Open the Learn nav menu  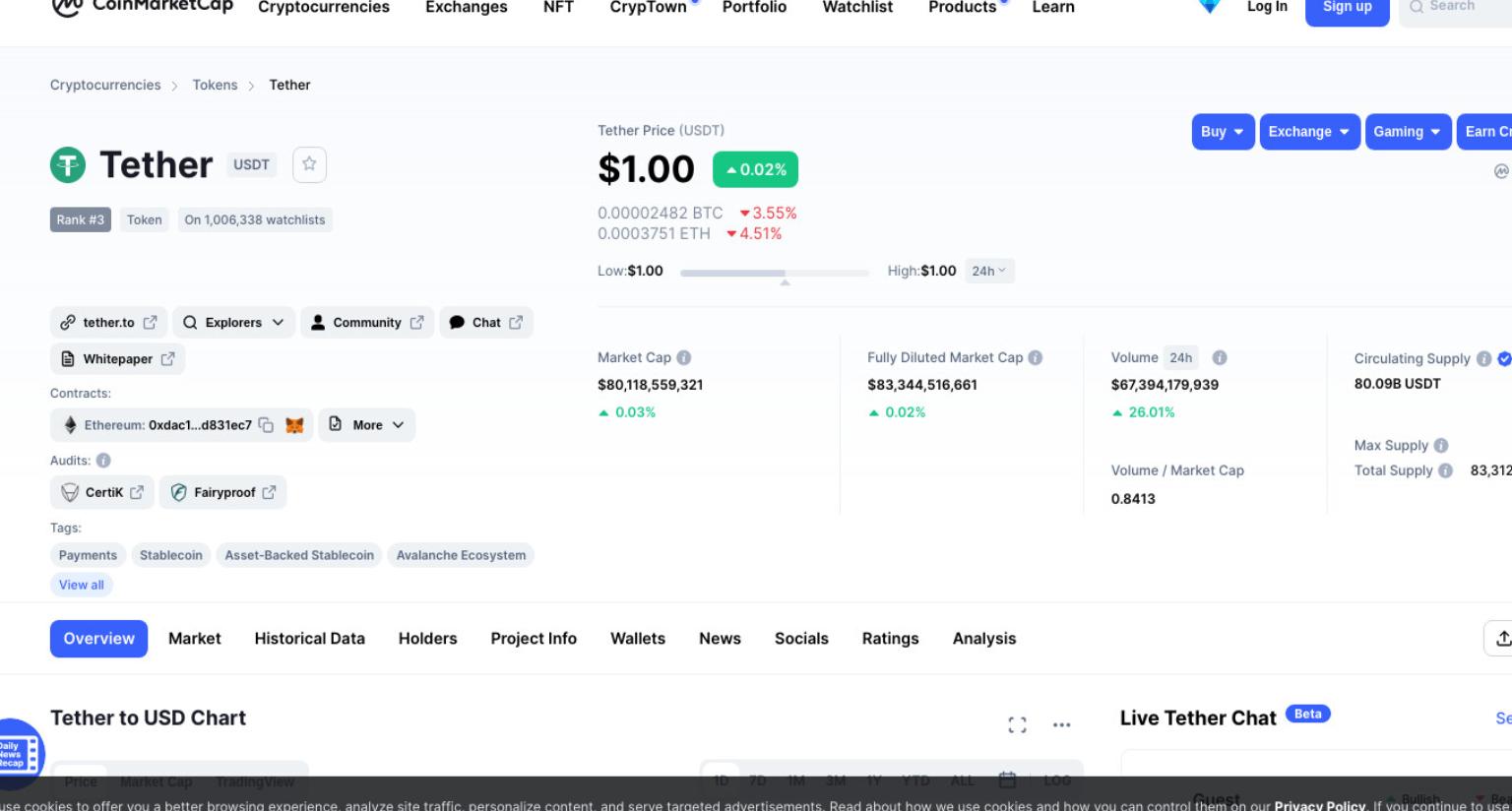[x=1053, y=7]
